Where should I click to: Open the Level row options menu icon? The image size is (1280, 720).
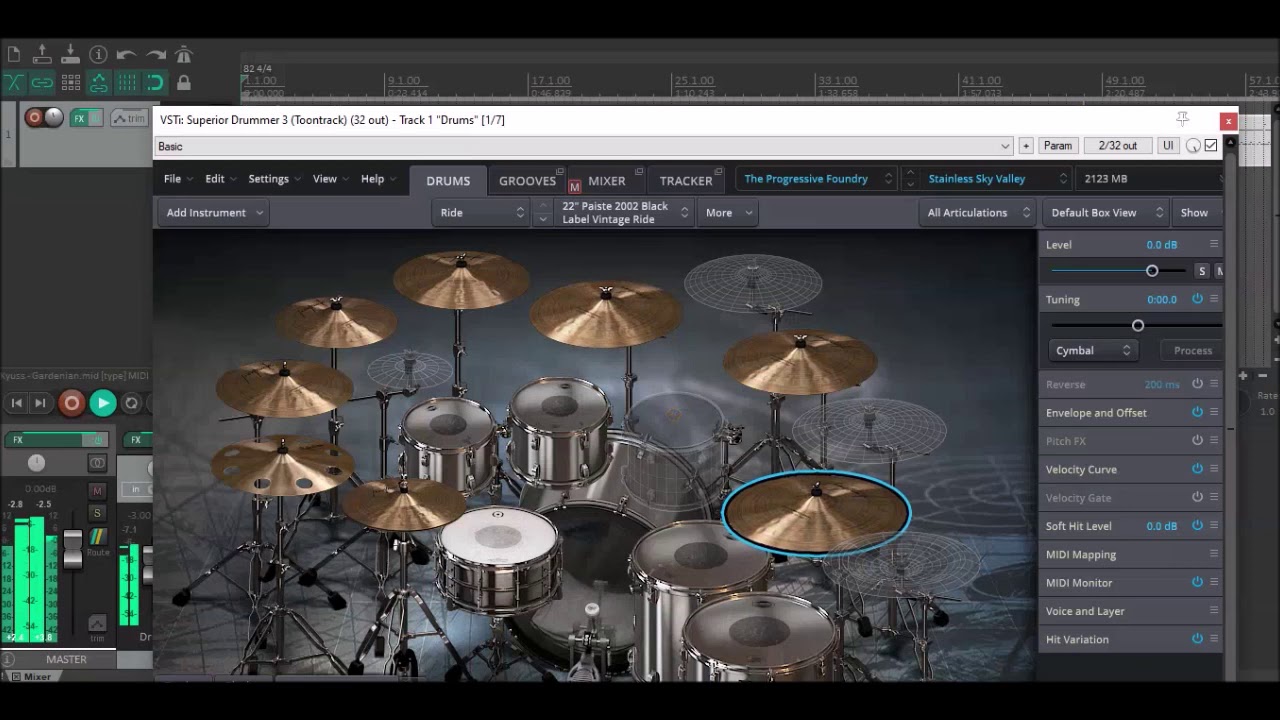click(x=1214, y=244)
